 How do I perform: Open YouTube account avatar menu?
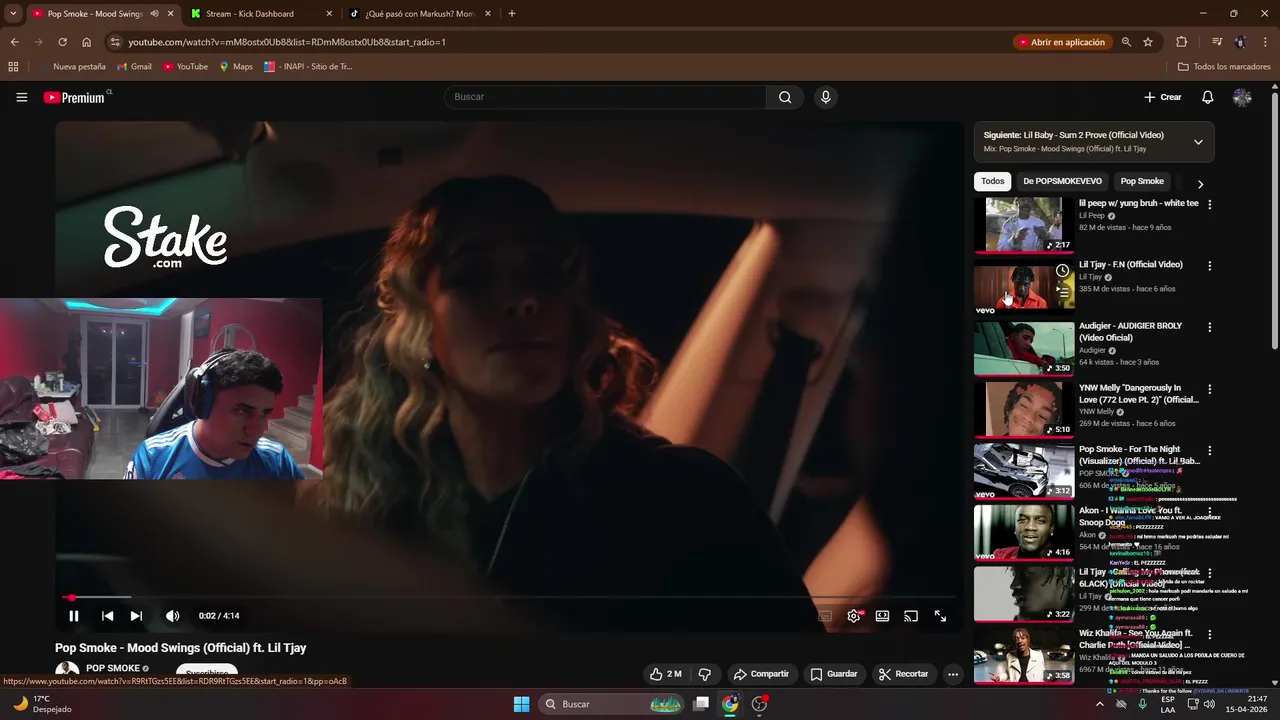click(x=1242, y=97)
